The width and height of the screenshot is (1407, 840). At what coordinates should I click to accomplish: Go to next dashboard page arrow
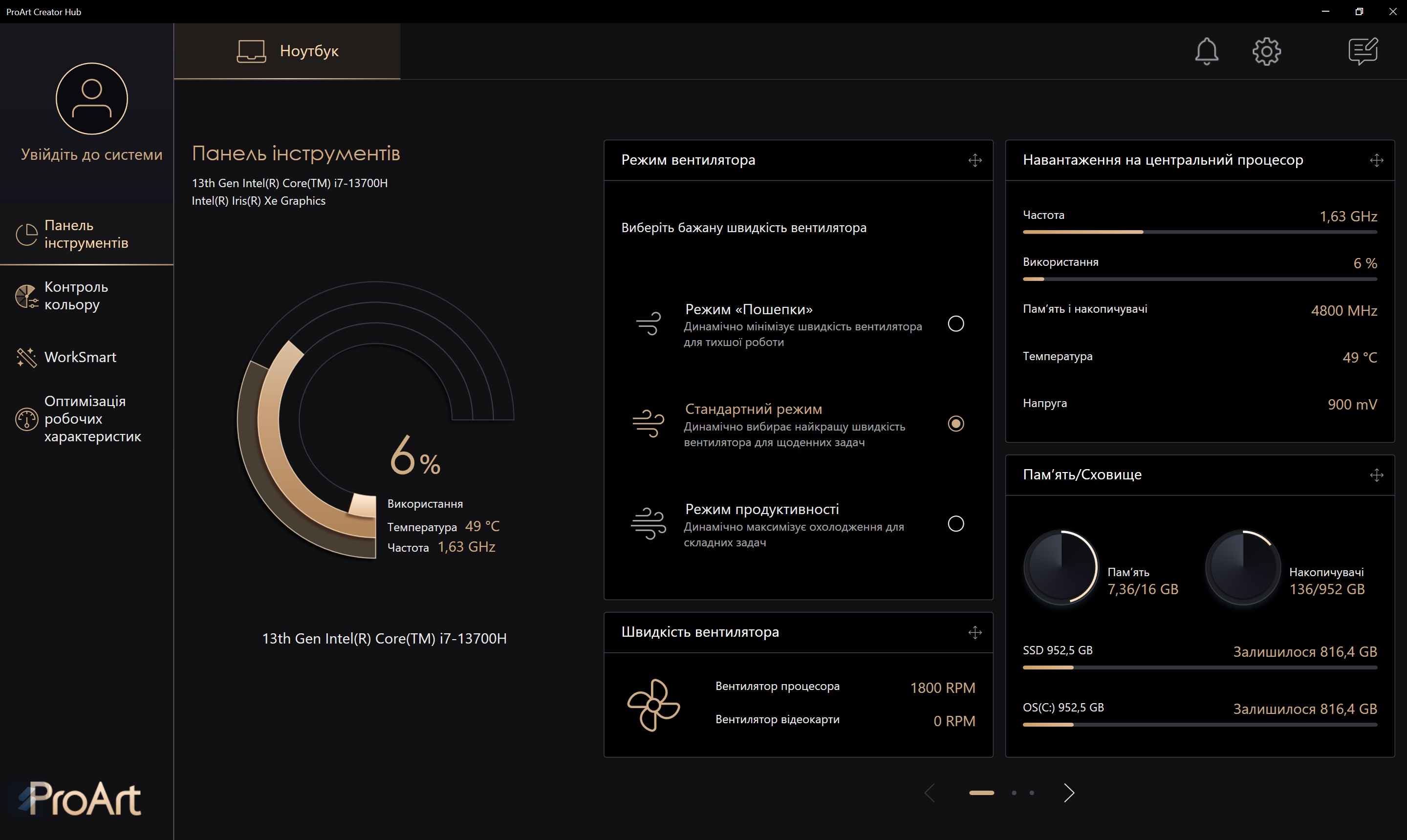[1068, 793]
